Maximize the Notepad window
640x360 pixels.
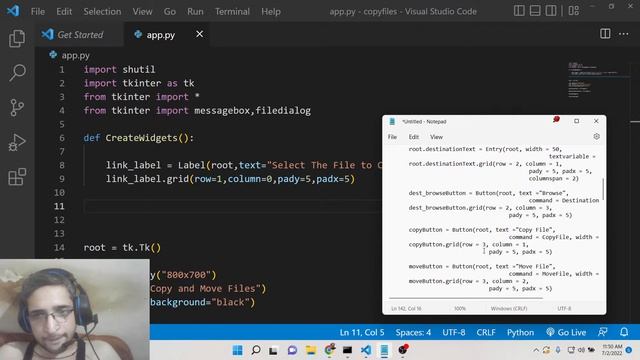(576, 121)
